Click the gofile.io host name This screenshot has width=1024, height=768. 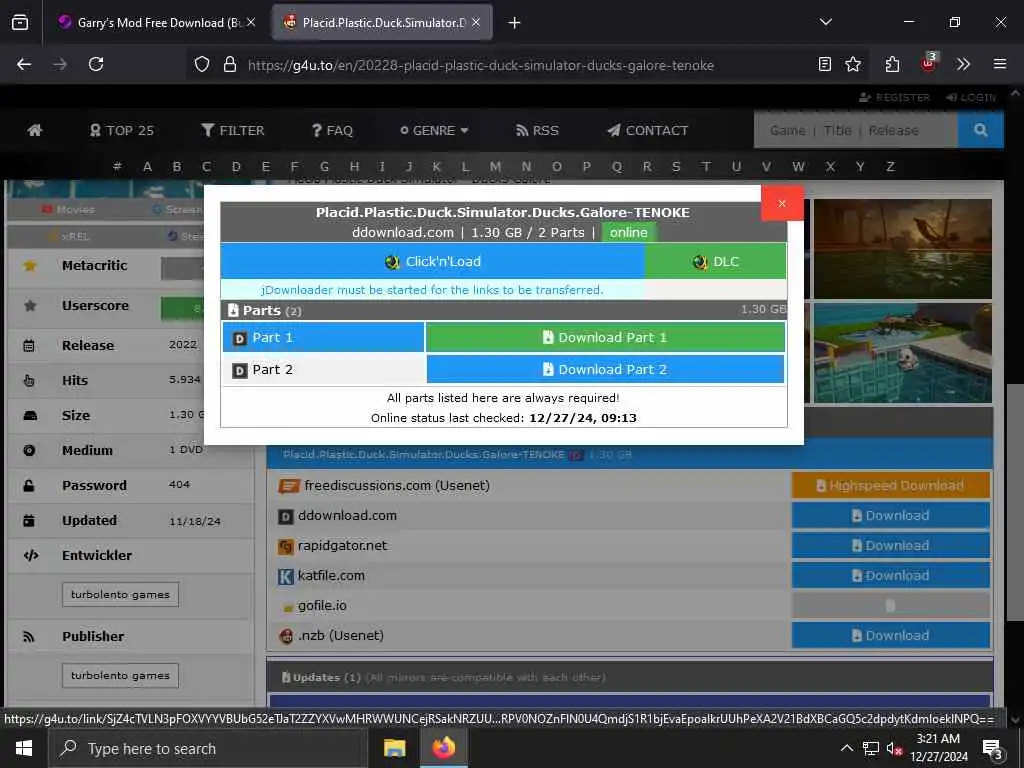pyautogui.click(x=322, y=605)
